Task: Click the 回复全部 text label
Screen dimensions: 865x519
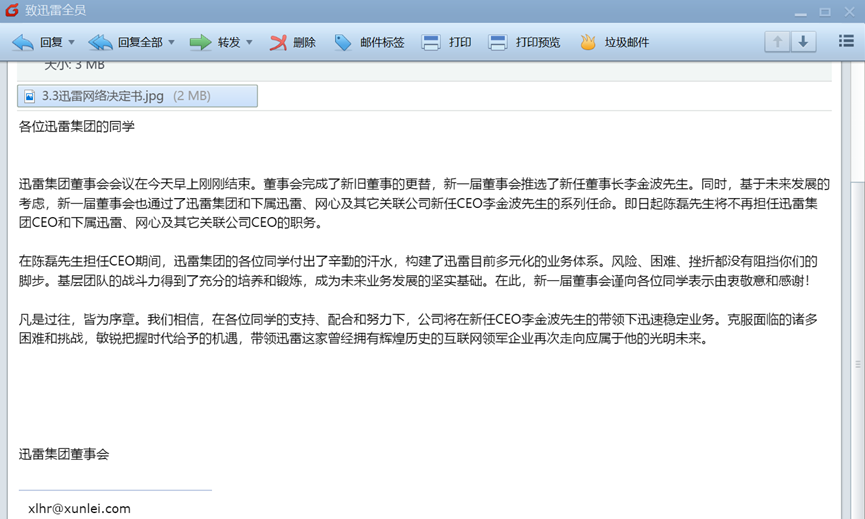Action: 140,42
